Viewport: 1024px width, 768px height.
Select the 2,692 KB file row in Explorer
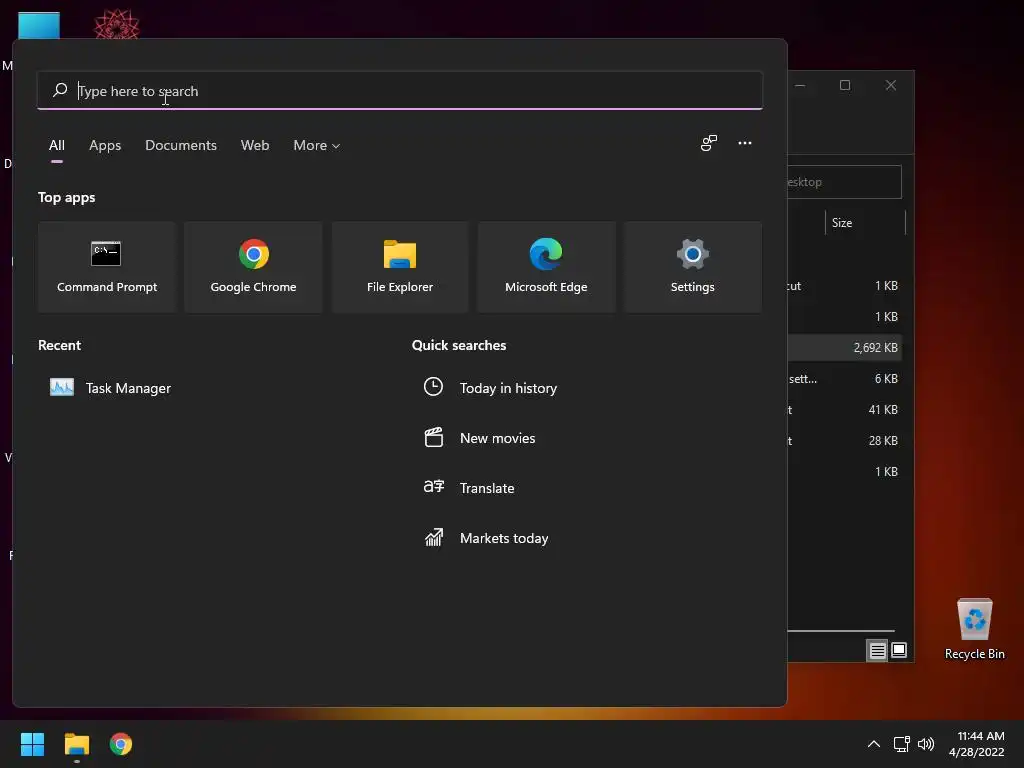[x=846, y=347]
